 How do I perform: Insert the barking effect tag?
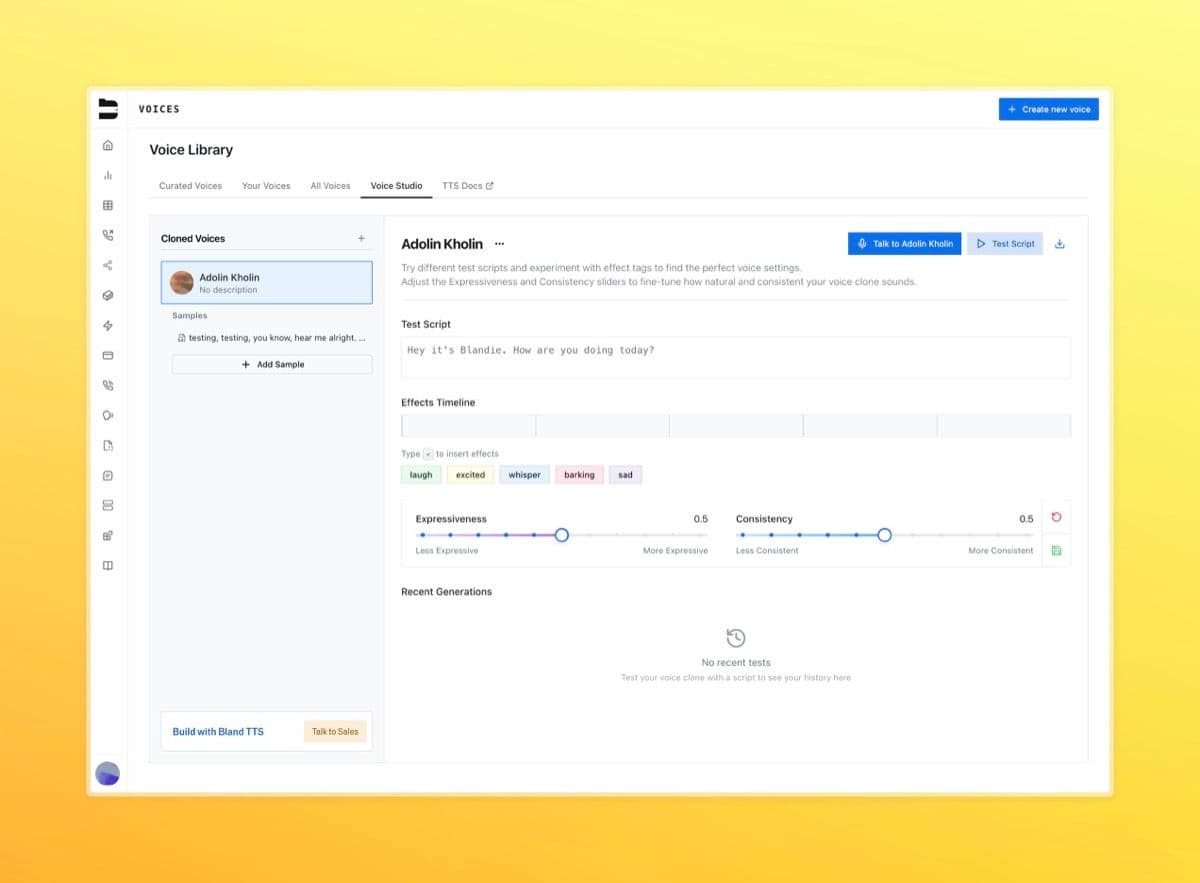[579, 475]
